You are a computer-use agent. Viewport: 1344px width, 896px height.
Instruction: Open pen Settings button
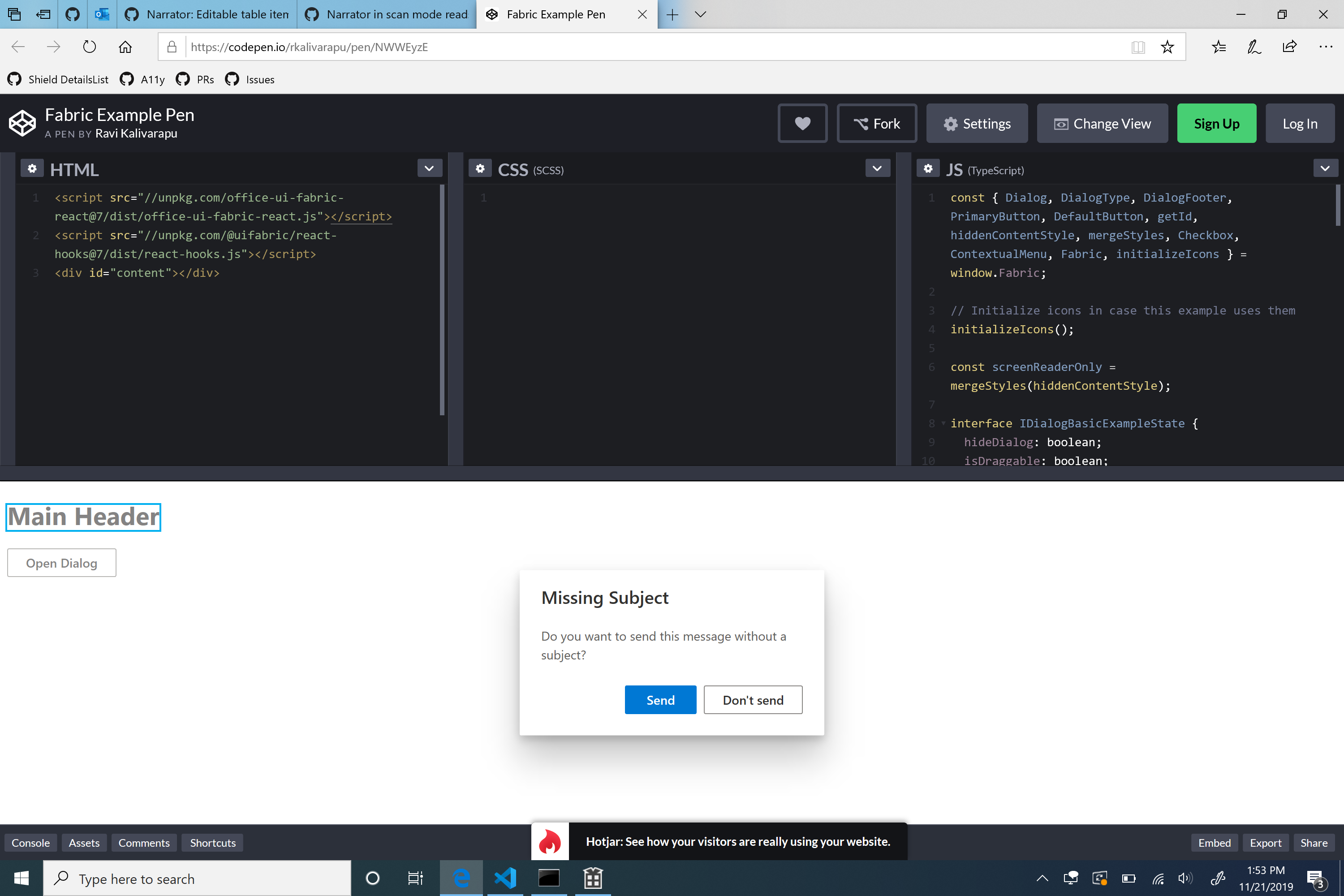(x=977, y=124)
